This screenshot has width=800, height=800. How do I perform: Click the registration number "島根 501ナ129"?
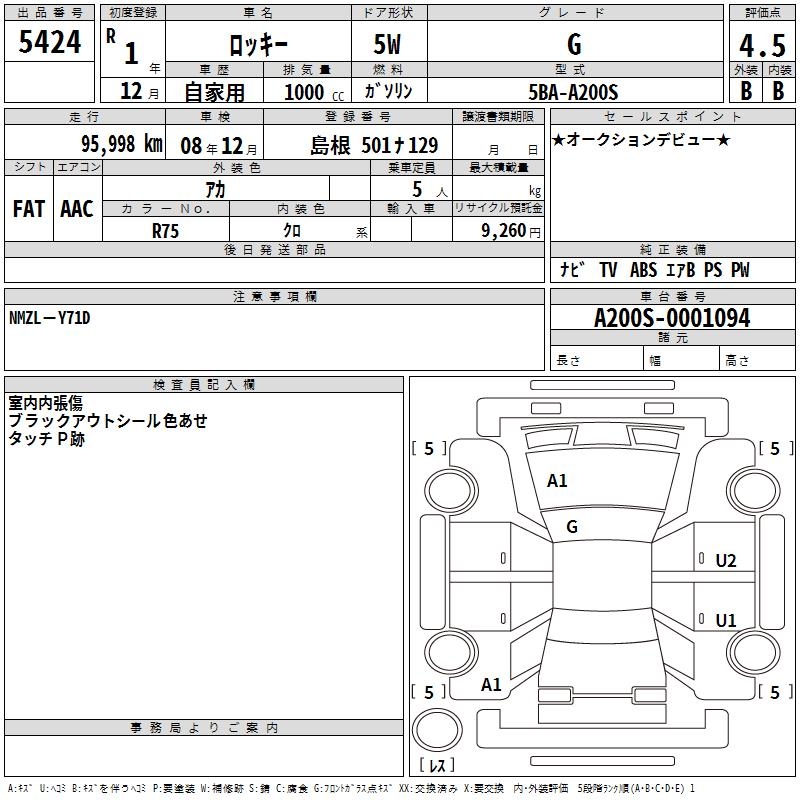(374, 146)
